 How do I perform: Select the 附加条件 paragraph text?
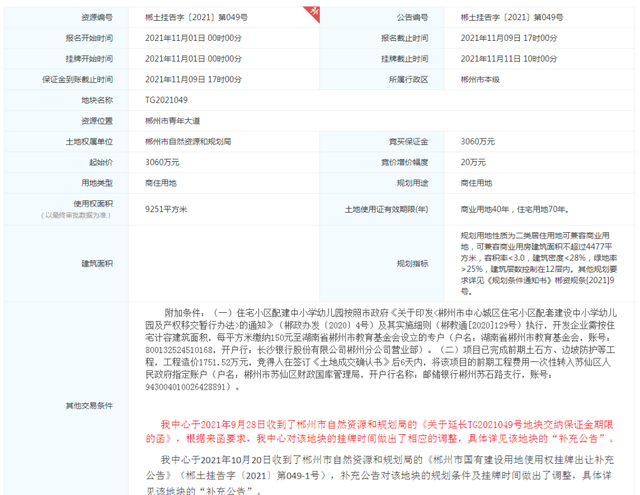pos(381,350)
